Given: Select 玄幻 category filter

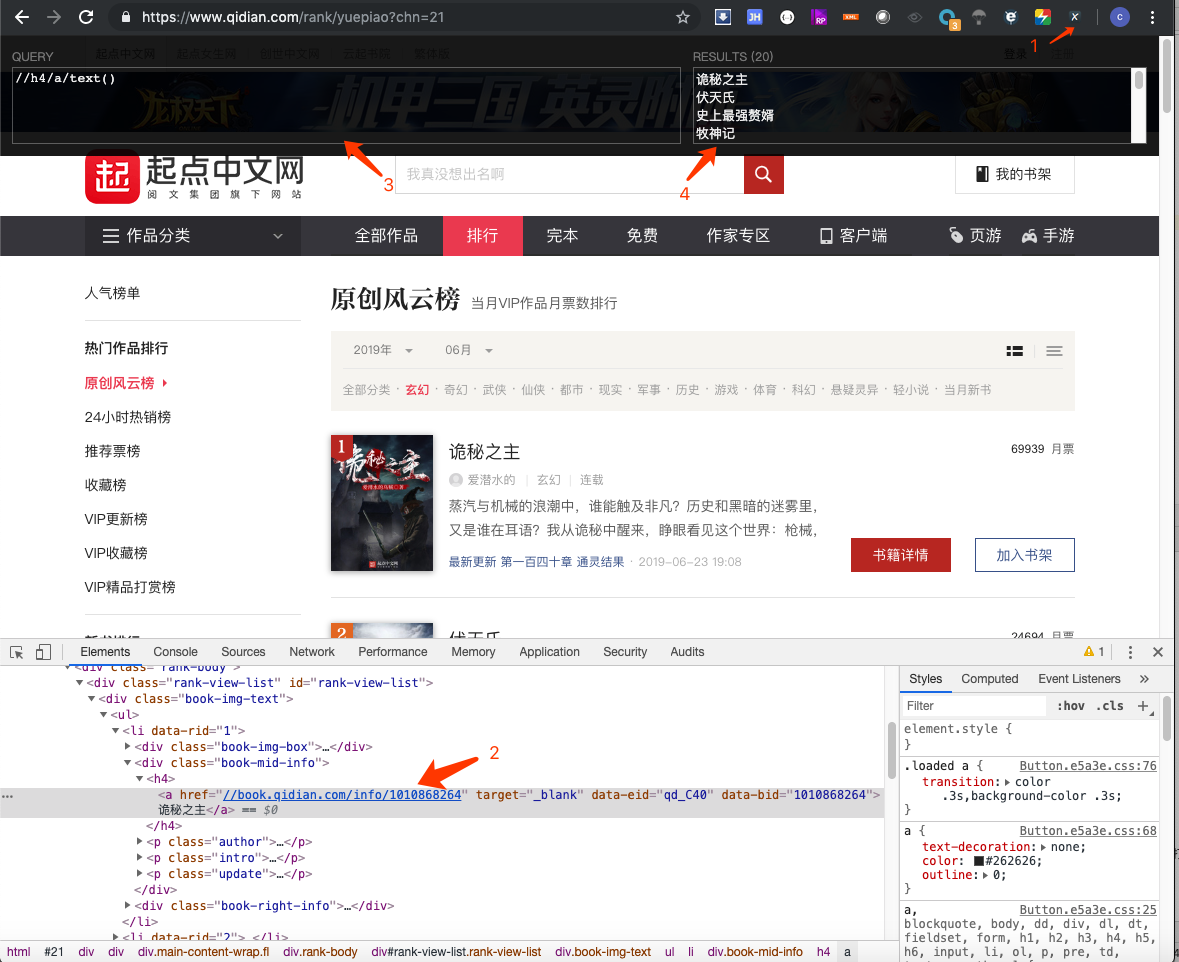Looking at the screenshot, I should pos(417,390).
